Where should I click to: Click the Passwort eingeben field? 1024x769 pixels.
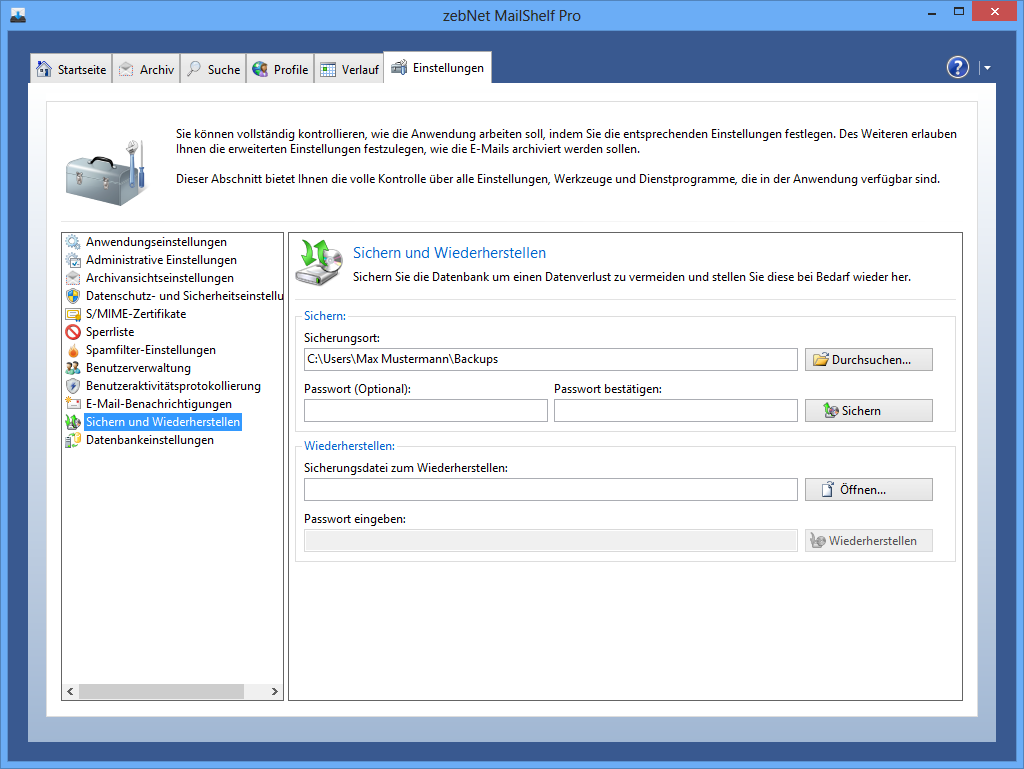point(551,541)
